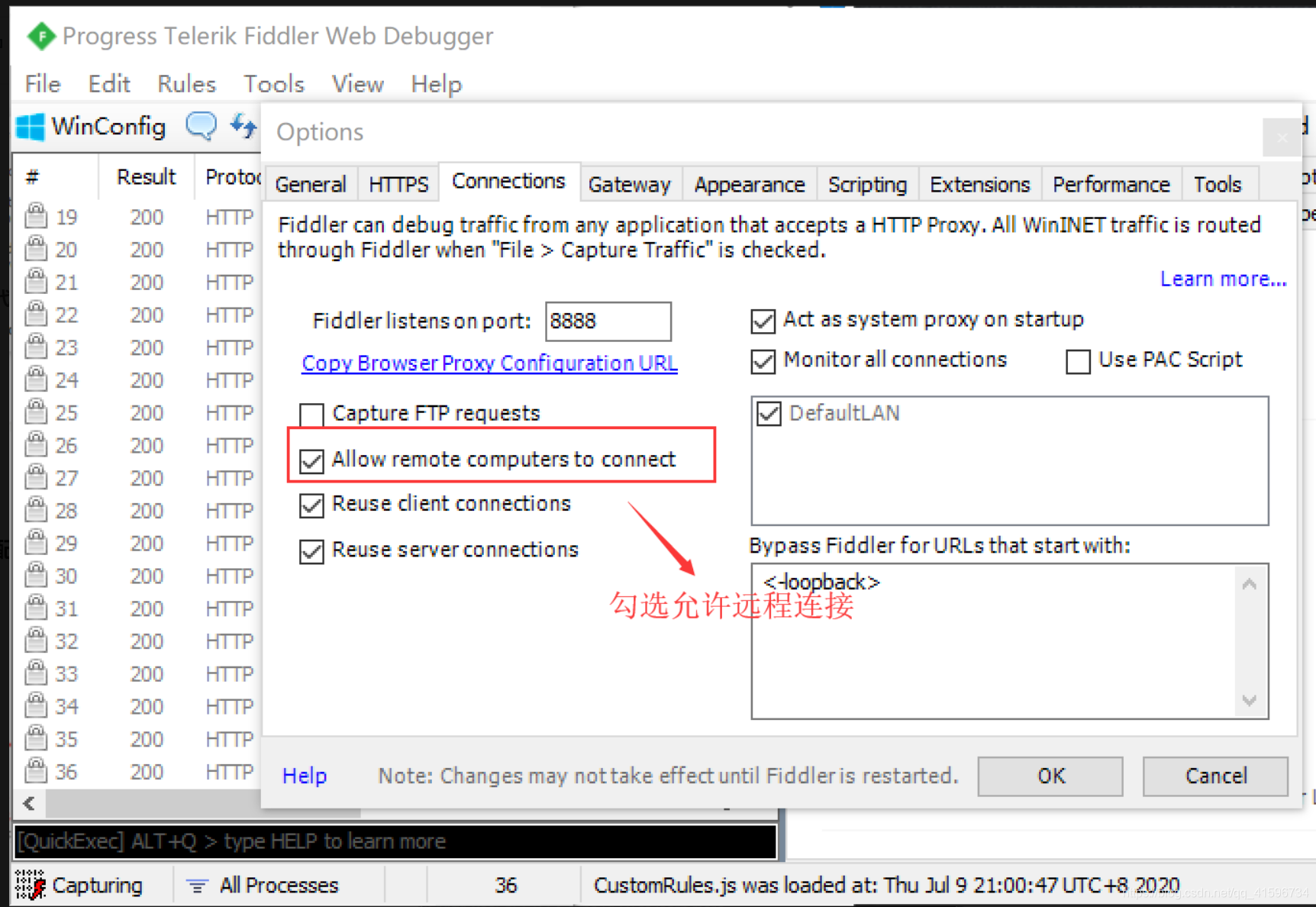Click the comment speech bubble toolbar icon
The width and height of the screenshot is (1316, 907).
click(x=202, y=126)
